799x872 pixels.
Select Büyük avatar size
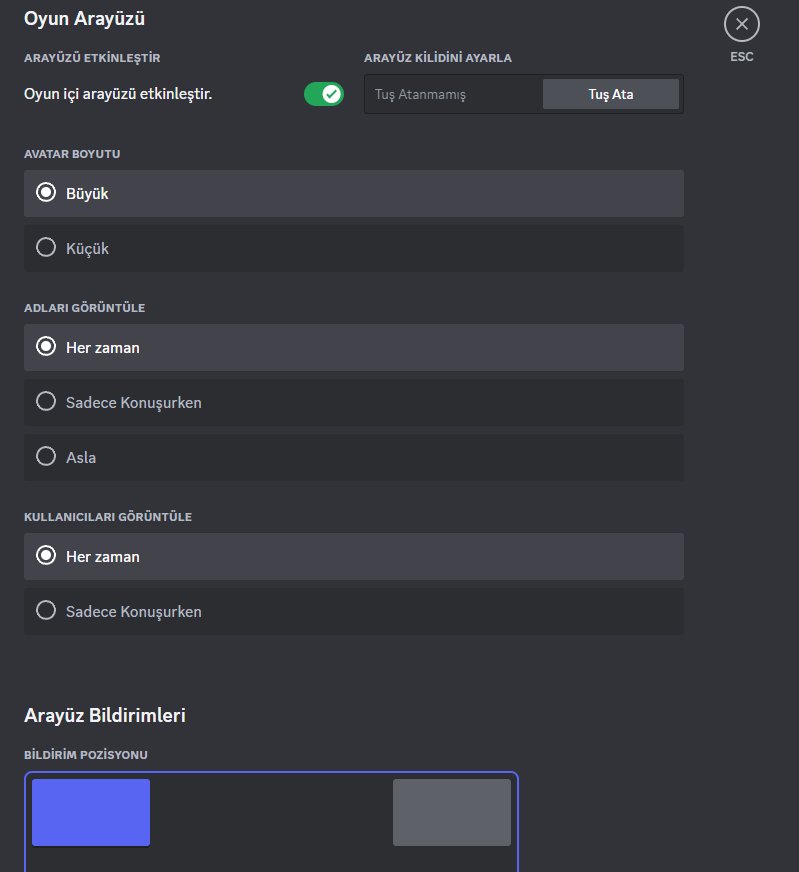click(354, 194)
